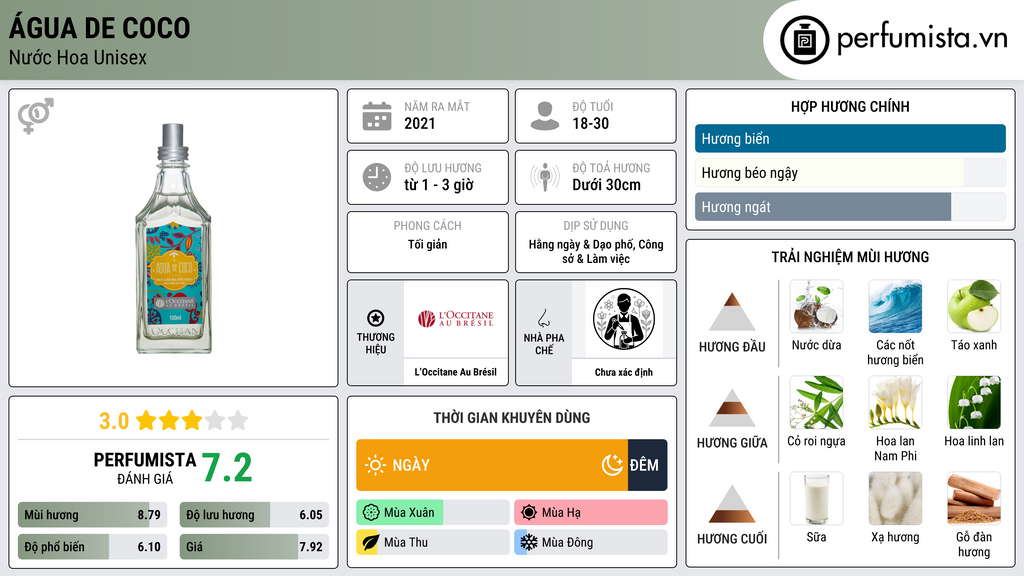The width and height of the screenshot is (1024, 576).
Task: Click the 'HỢP HƯƠNG CHÍNH' heading
Action: tap(850, 106)
